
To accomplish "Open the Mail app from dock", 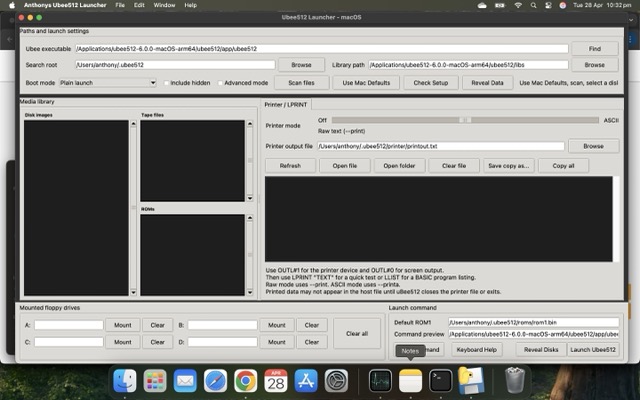I will [x=185, y=381].
